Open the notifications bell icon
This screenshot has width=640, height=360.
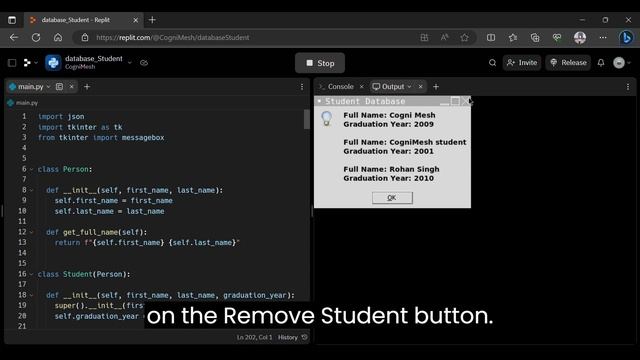coord(601,63)
